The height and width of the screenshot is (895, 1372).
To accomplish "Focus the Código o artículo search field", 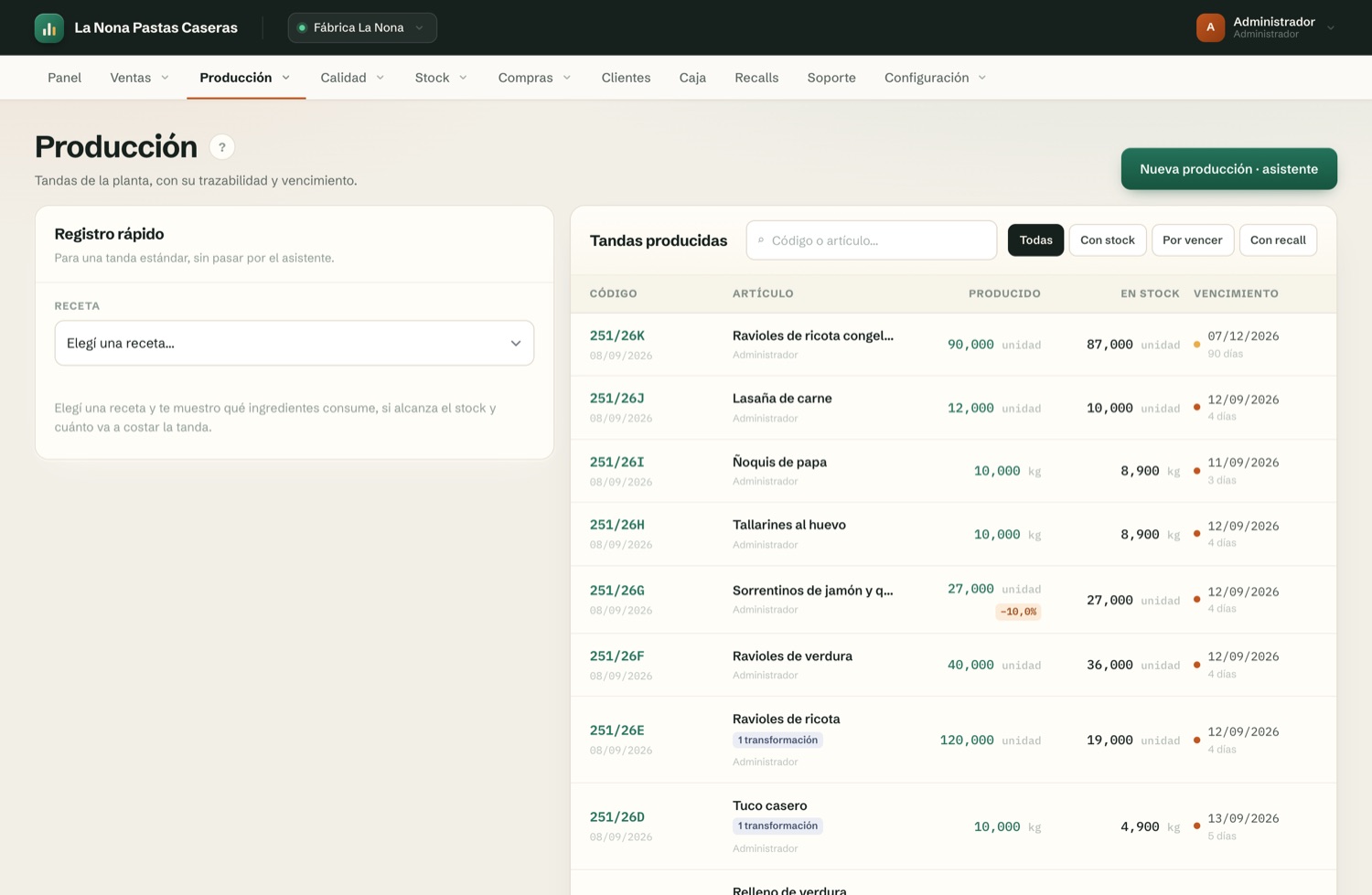I will [872, 240].
